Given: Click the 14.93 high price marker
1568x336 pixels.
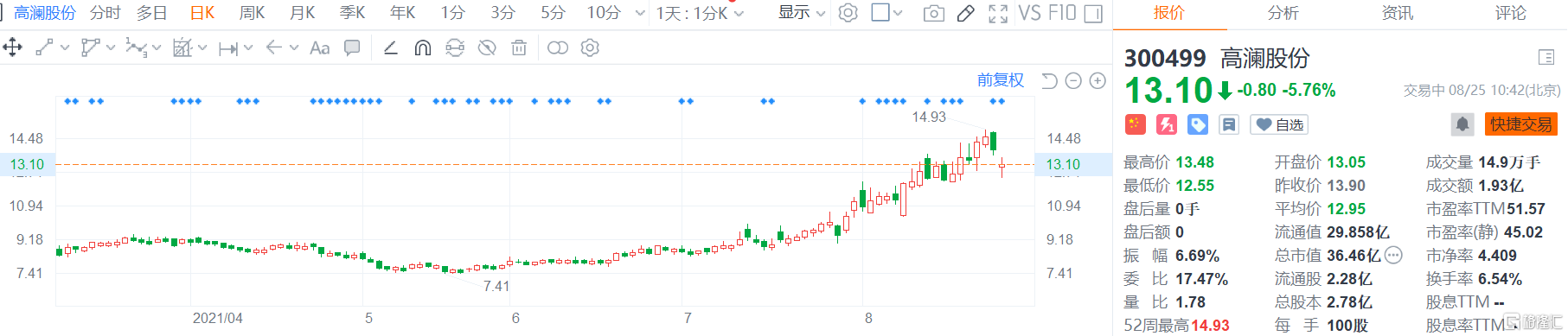Looking at the screenshot, I should pyautogui.click(x=929, y=117).
